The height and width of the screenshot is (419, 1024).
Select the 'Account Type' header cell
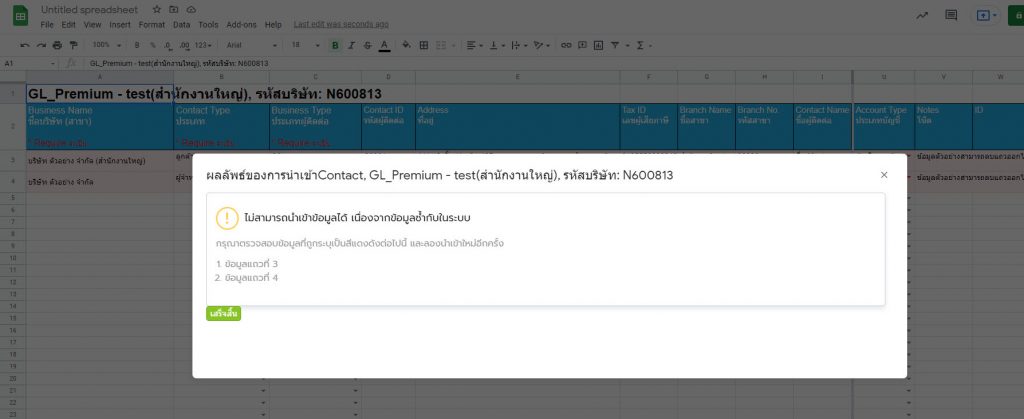pyautogui.click(x=884, y=126)
